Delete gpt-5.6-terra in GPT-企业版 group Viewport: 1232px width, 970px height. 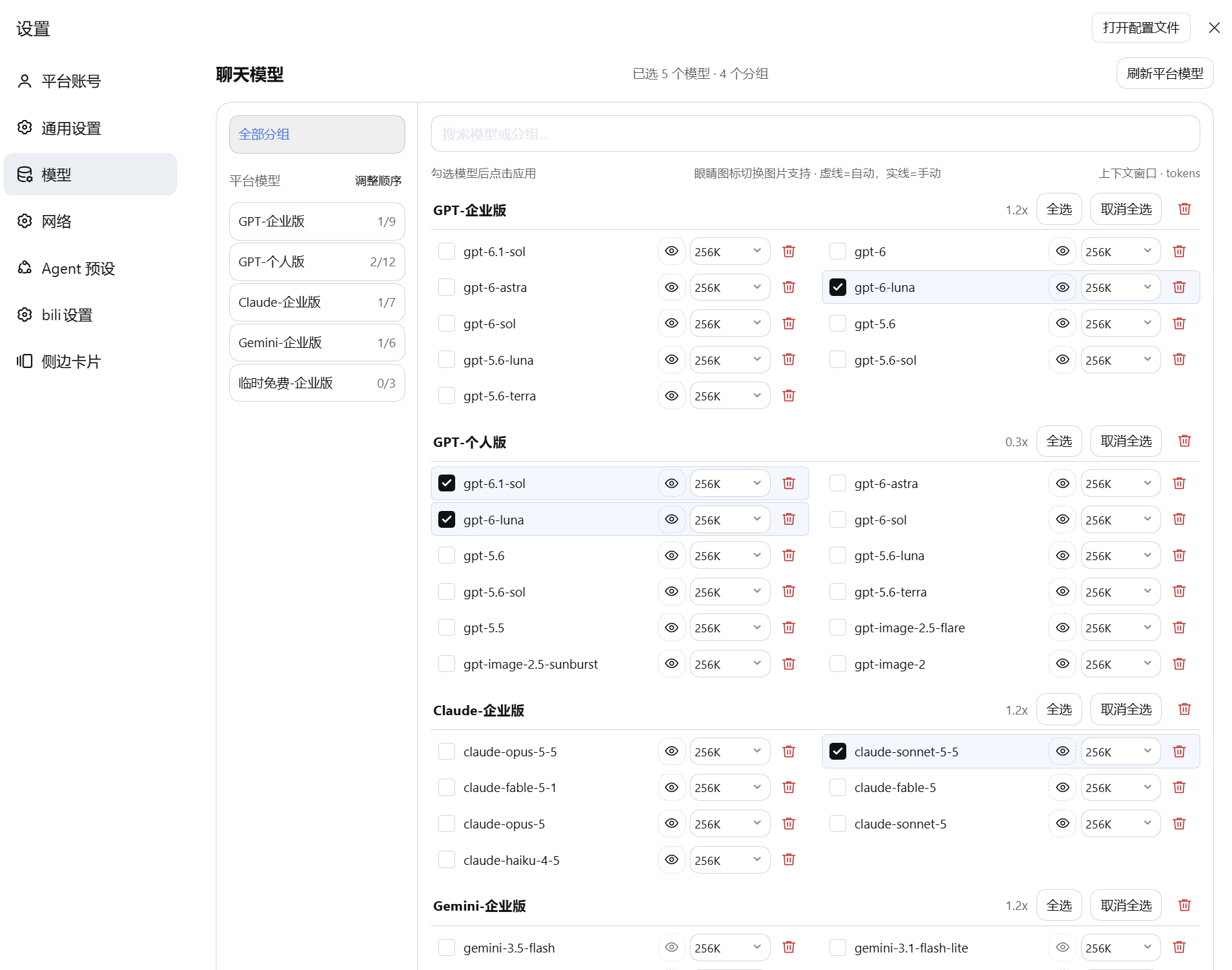(788, 396)
